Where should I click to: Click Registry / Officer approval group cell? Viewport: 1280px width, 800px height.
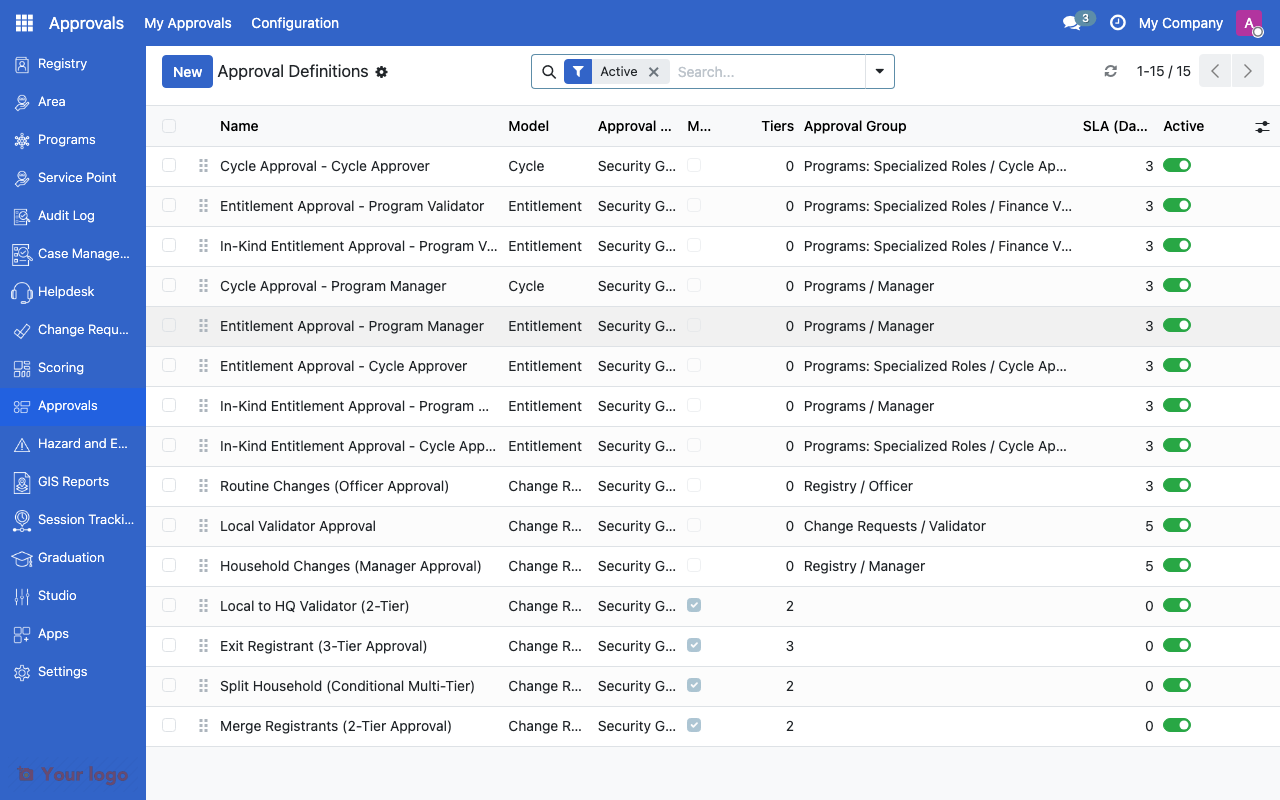(x=858, y=486)
